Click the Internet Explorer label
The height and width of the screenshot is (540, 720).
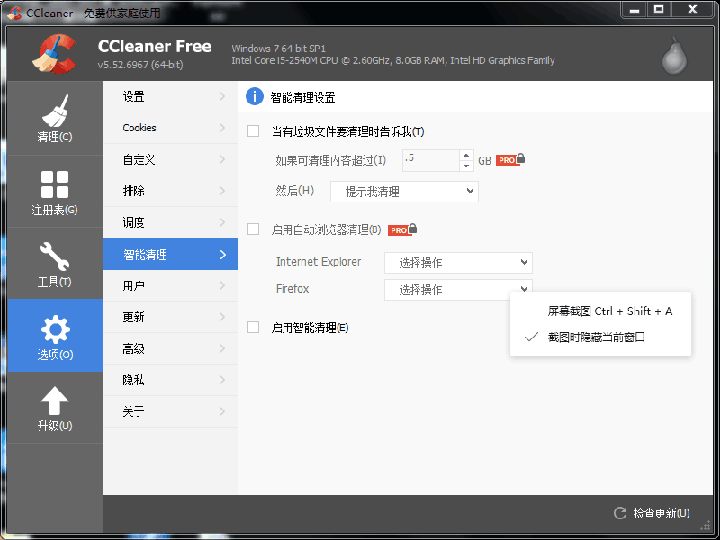tap(318, 262)
